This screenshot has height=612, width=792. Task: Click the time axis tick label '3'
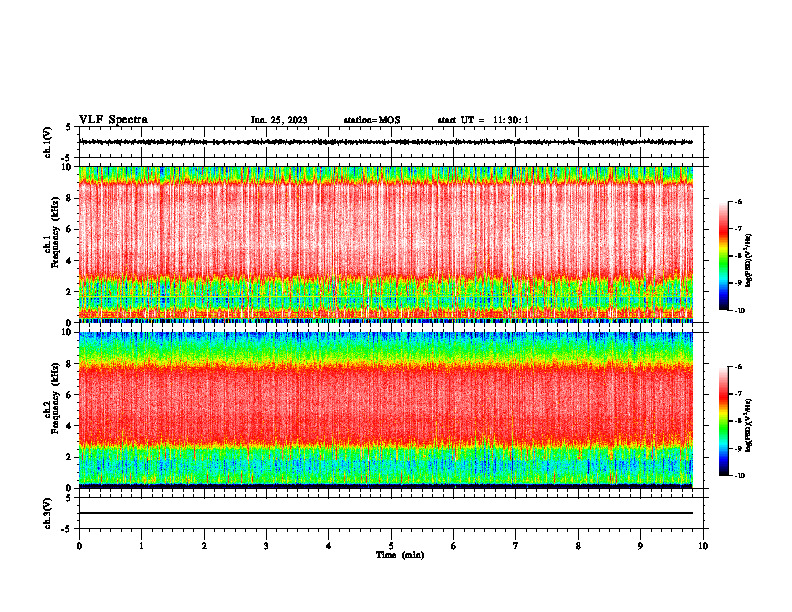click(x=266, y=546)
